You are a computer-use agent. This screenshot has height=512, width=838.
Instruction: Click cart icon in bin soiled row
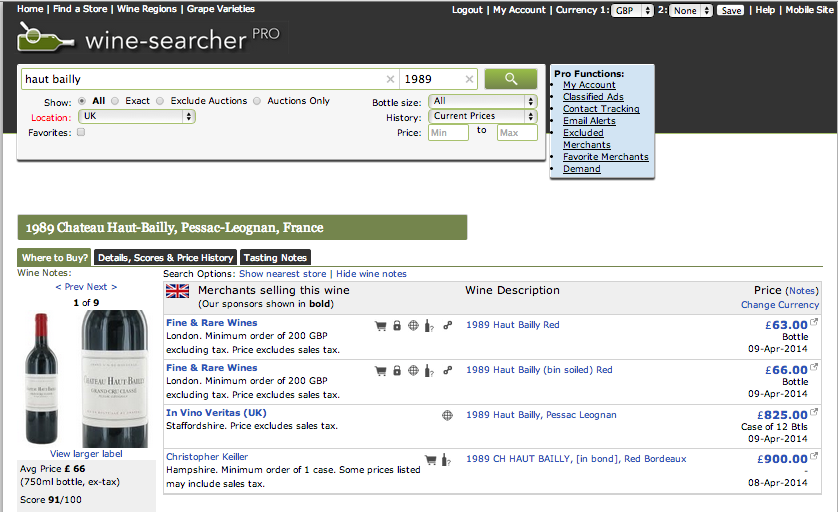click(x=381, y=370)
